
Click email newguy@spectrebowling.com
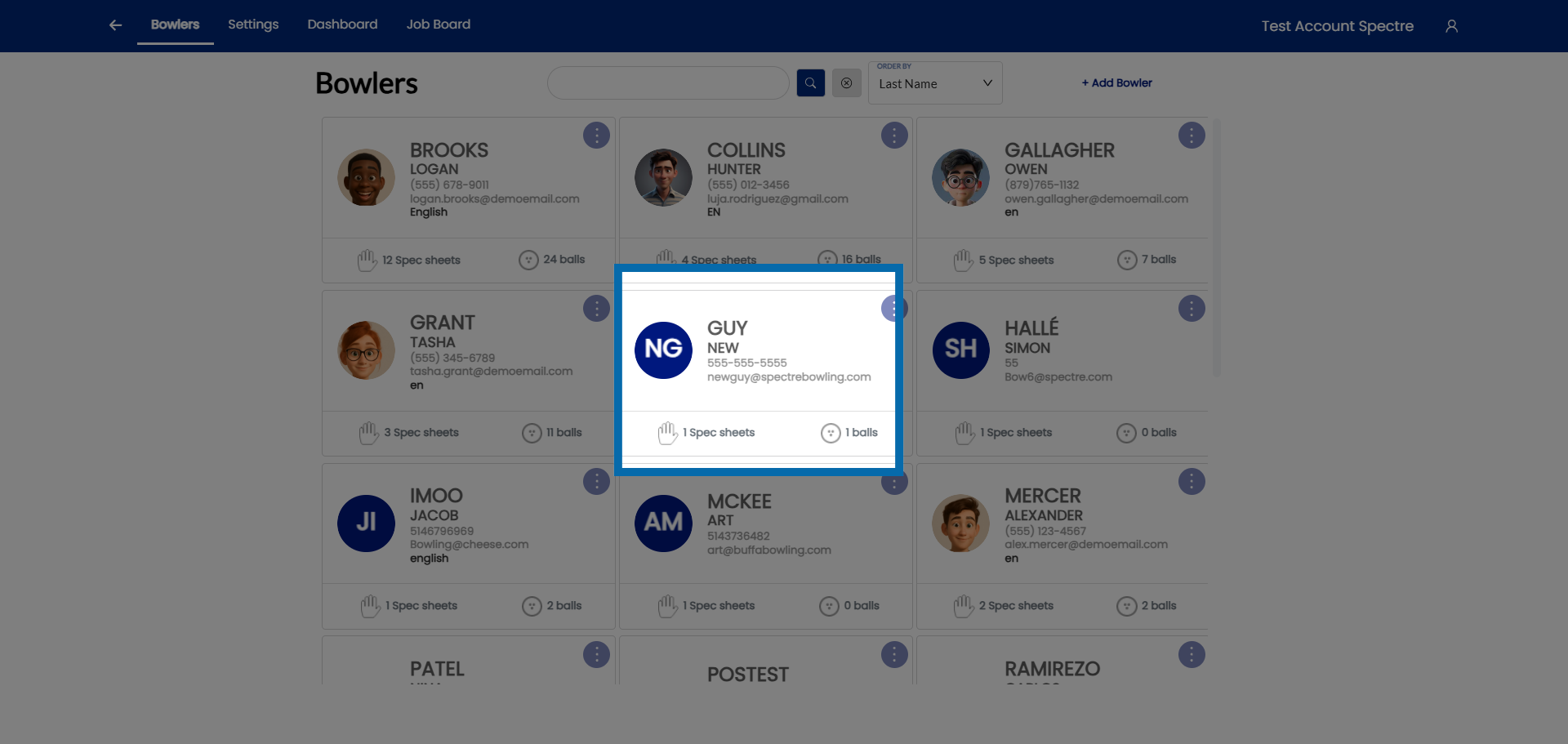pos(789,377)
